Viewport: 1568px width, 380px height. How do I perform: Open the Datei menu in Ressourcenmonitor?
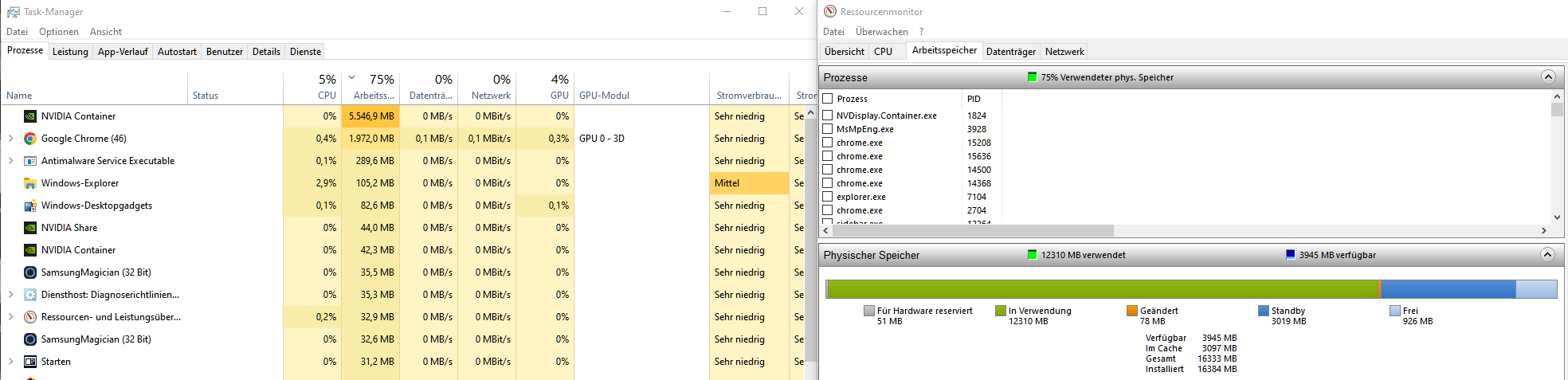[833, 32]
